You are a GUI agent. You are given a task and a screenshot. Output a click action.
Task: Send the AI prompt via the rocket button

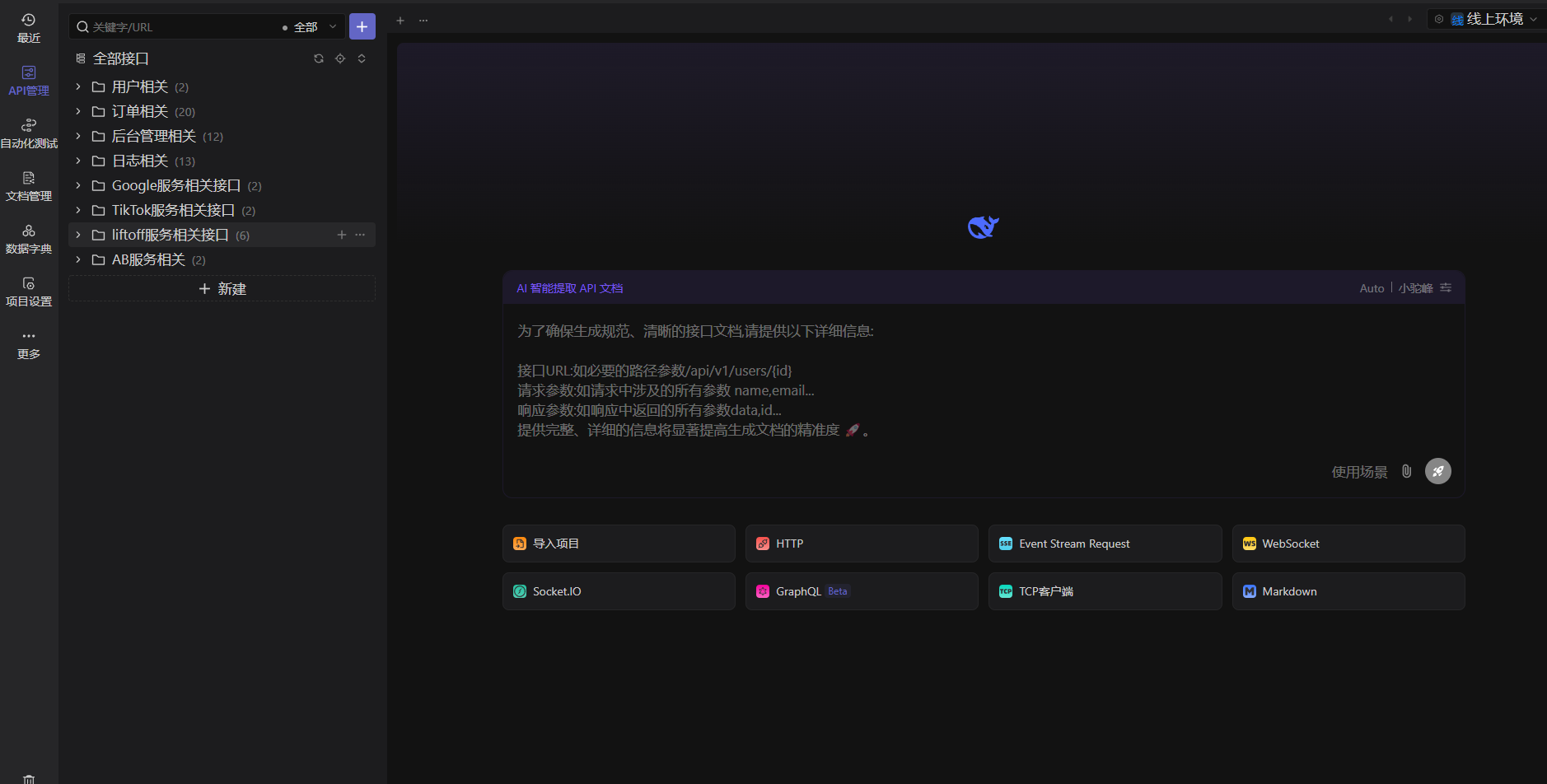[1437, 471]
